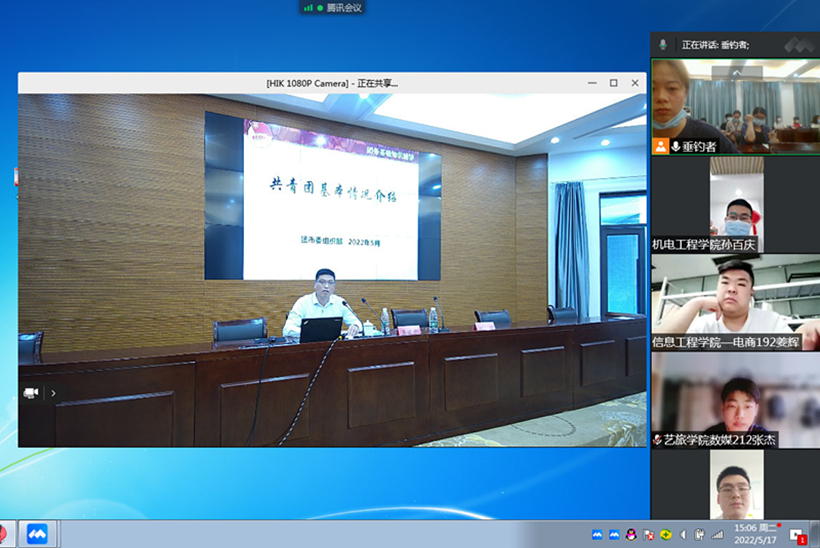820x548 pixels.
Task: Click the microphone icon next to 垂钓者's name
Action: tap(675, 146)
